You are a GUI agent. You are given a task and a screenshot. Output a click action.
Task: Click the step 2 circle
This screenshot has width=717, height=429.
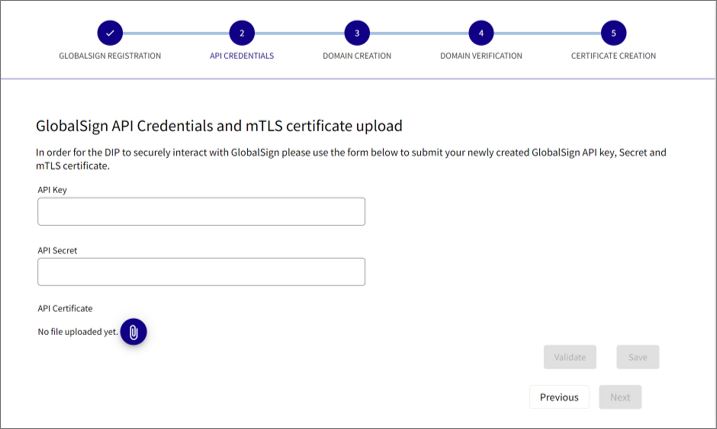(x=241, y=33)
